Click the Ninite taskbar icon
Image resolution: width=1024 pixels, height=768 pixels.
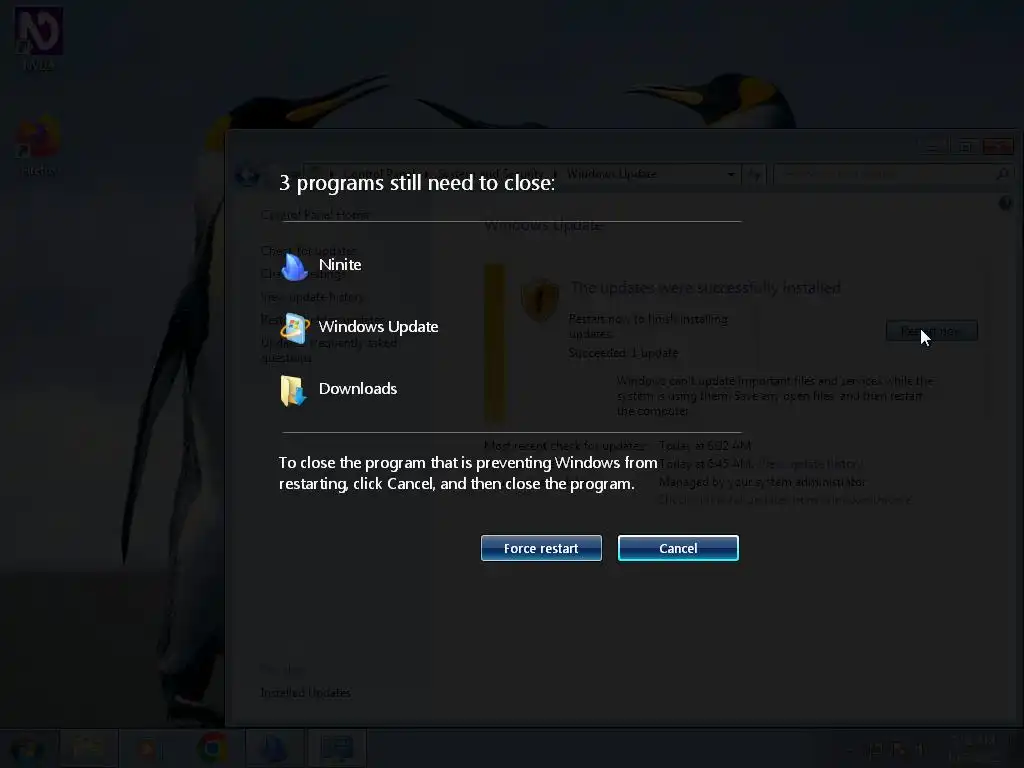tap(274, 748)
